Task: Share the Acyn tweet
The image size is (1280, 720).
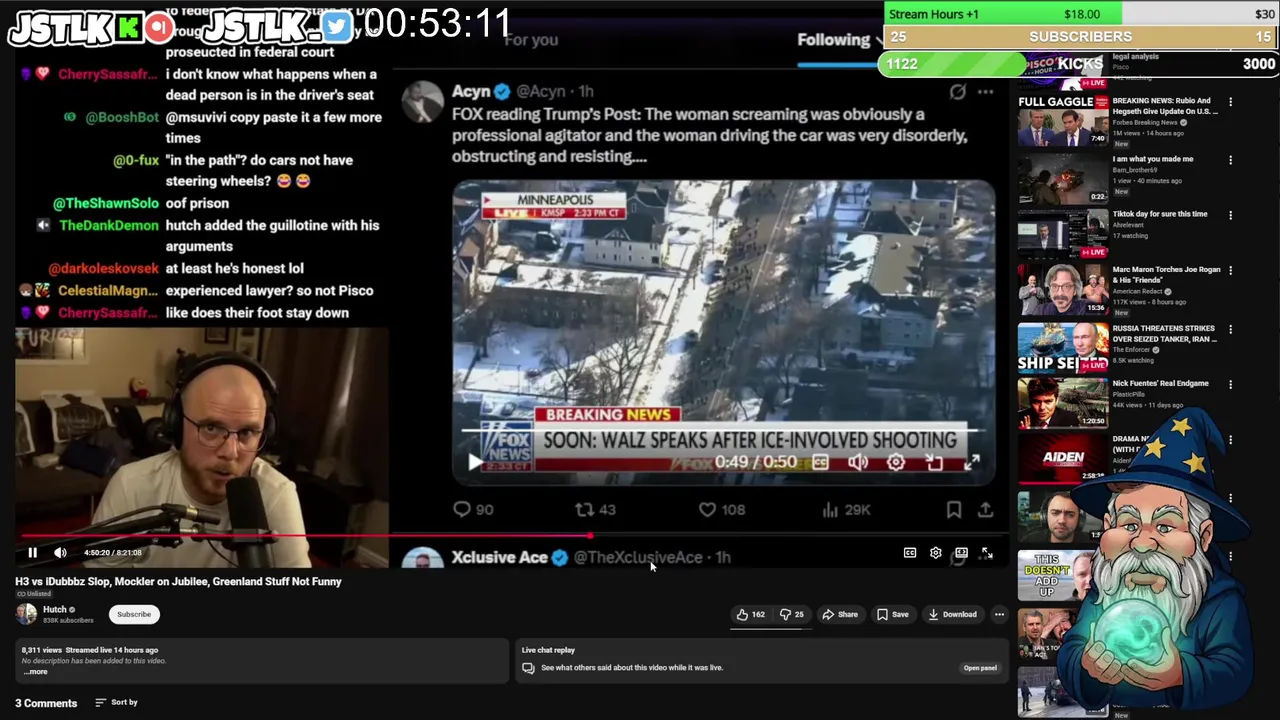Action: click(986, 510)
